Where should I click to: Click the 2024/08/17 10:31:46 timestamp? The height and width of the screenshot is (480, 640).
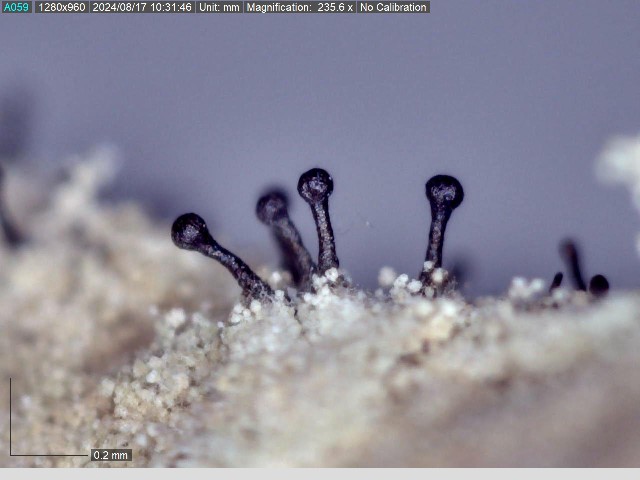(142, 7)
